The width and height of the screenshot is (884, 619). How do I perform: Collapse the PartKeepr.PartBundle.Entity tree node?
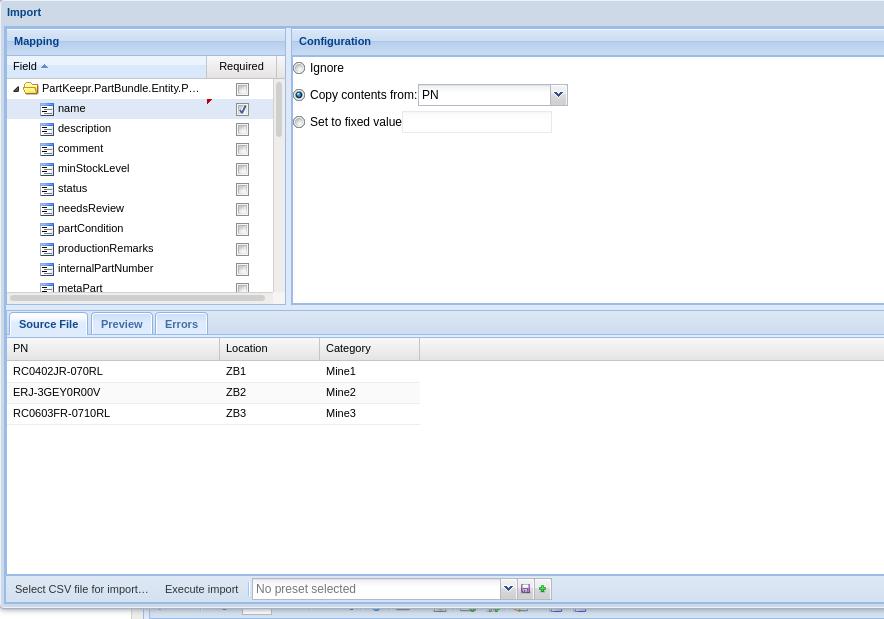(x=15, y=88)
